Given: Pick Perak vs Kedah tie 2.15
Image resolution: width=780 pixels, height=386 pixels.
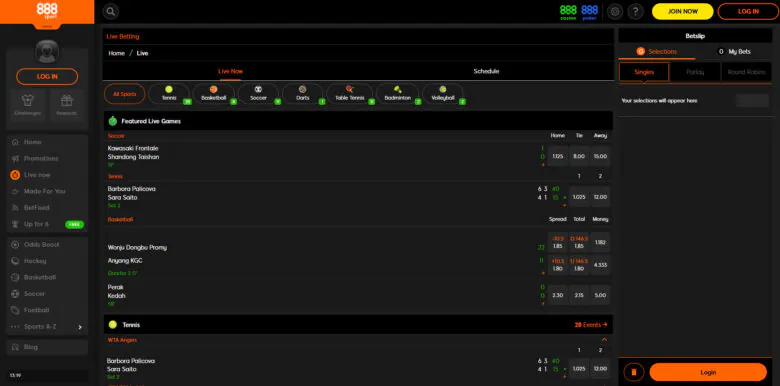Looking at the screenshot, I should (579, 295).
